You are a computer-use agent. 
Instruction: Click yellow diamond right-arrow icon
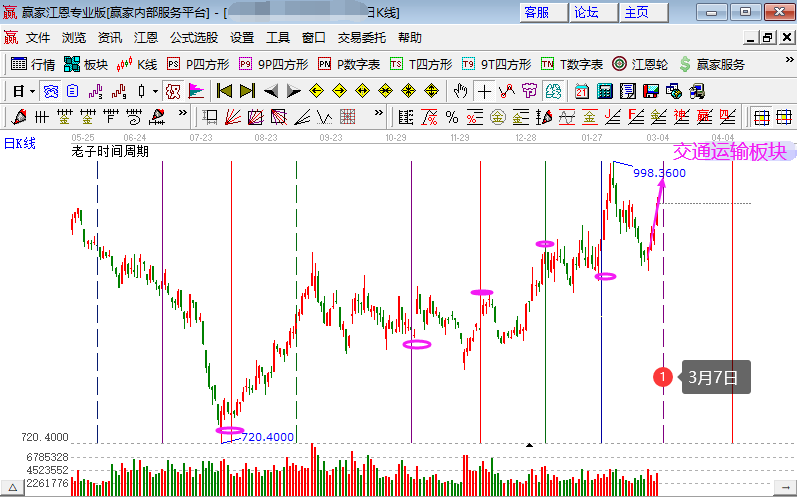pos(339,91)
